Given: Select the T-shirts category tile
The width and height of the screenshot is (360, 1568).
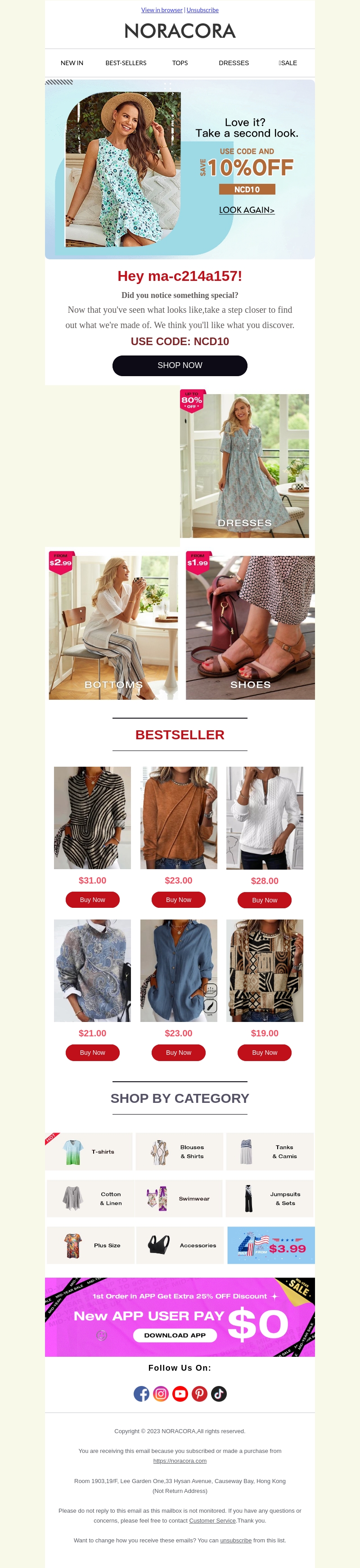Looking at the screenshot, I should (x=88, y=1152).
